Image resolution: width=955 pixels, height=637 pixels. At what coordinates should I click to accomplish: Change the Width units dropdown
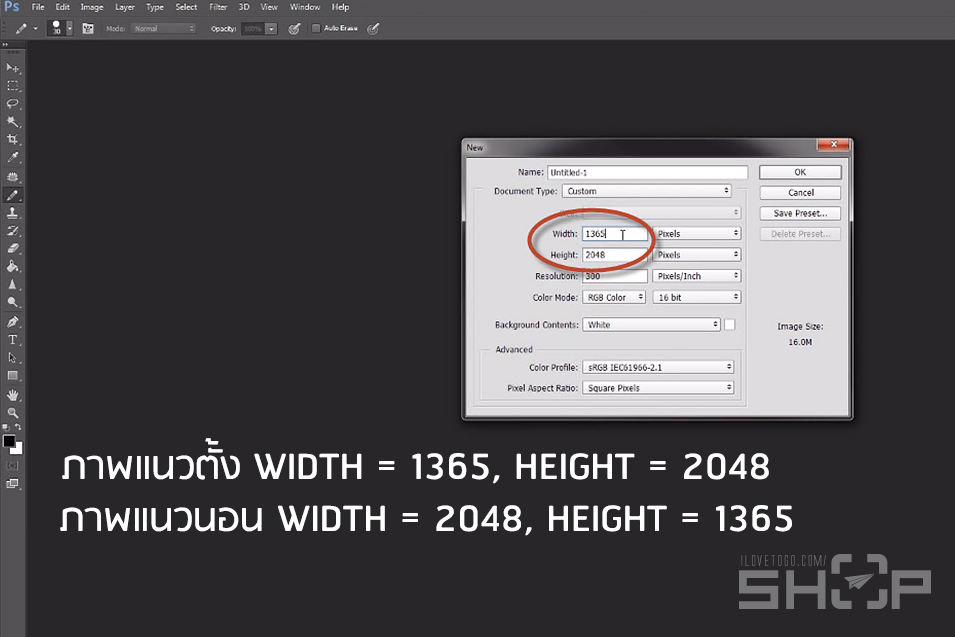(x=697, y=234)
